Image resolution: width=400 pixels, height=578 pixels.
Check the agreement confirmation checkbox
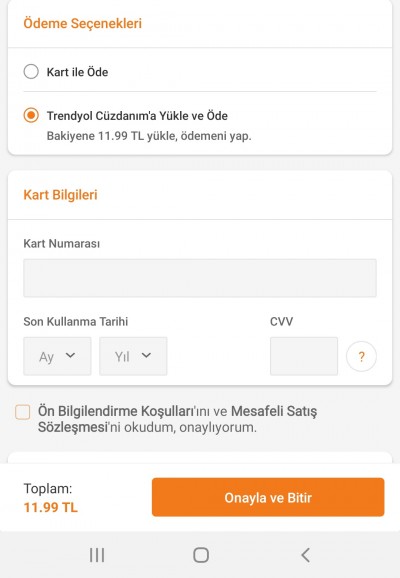click(22, 412)
